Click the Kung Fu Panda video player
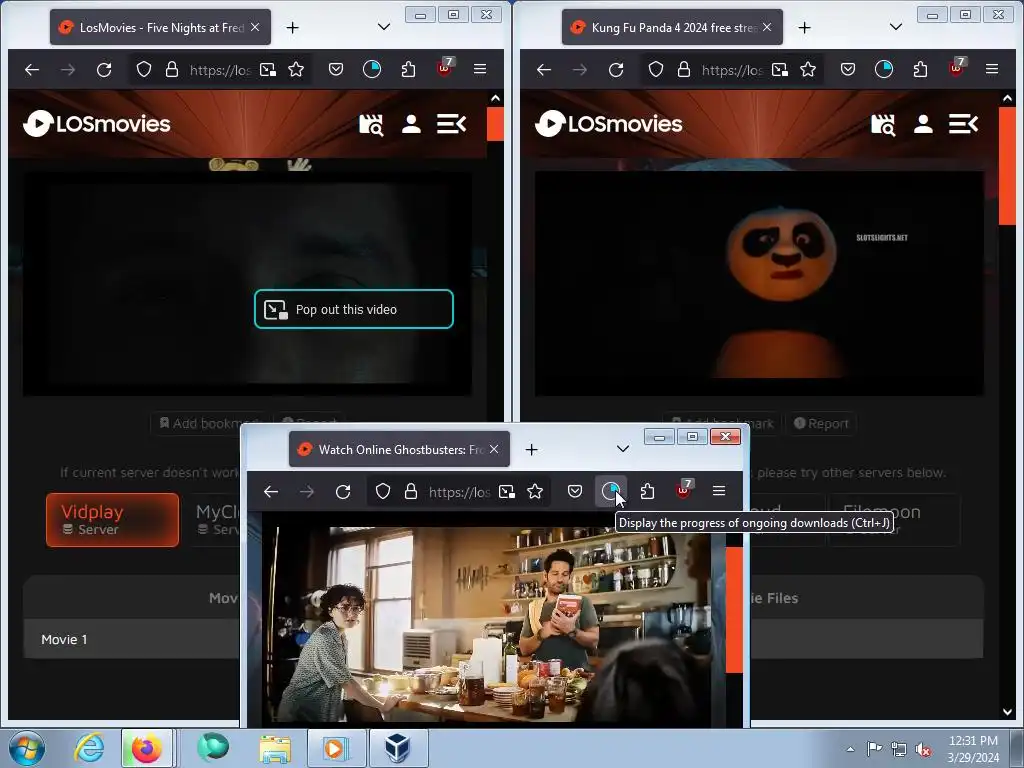Image resolution: width=1024 pixels, height=768 pixels. click(759, 283)
